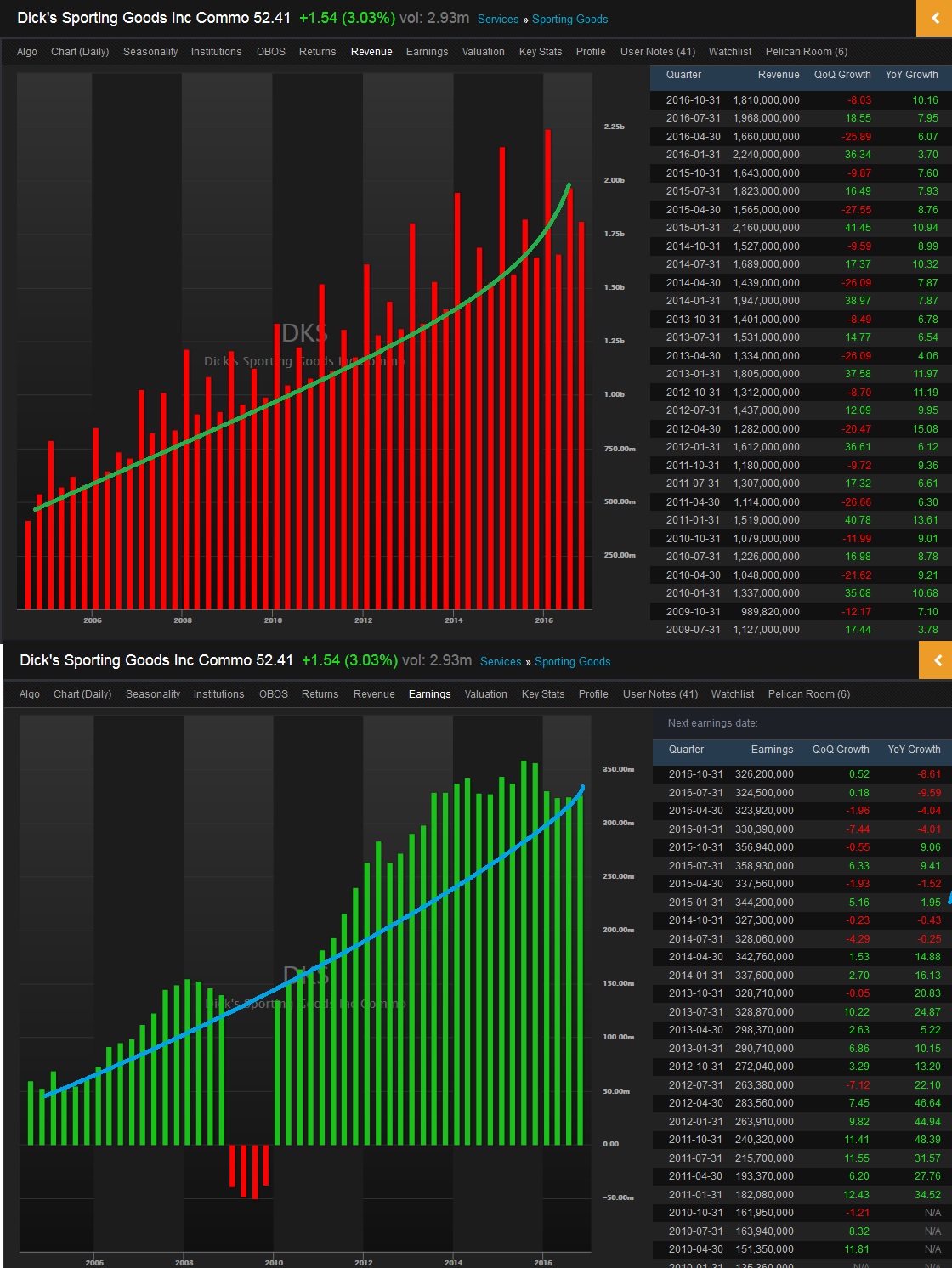
Task: Open User Notes (41) in the revenue view
Action: click(x=658, y=52)
